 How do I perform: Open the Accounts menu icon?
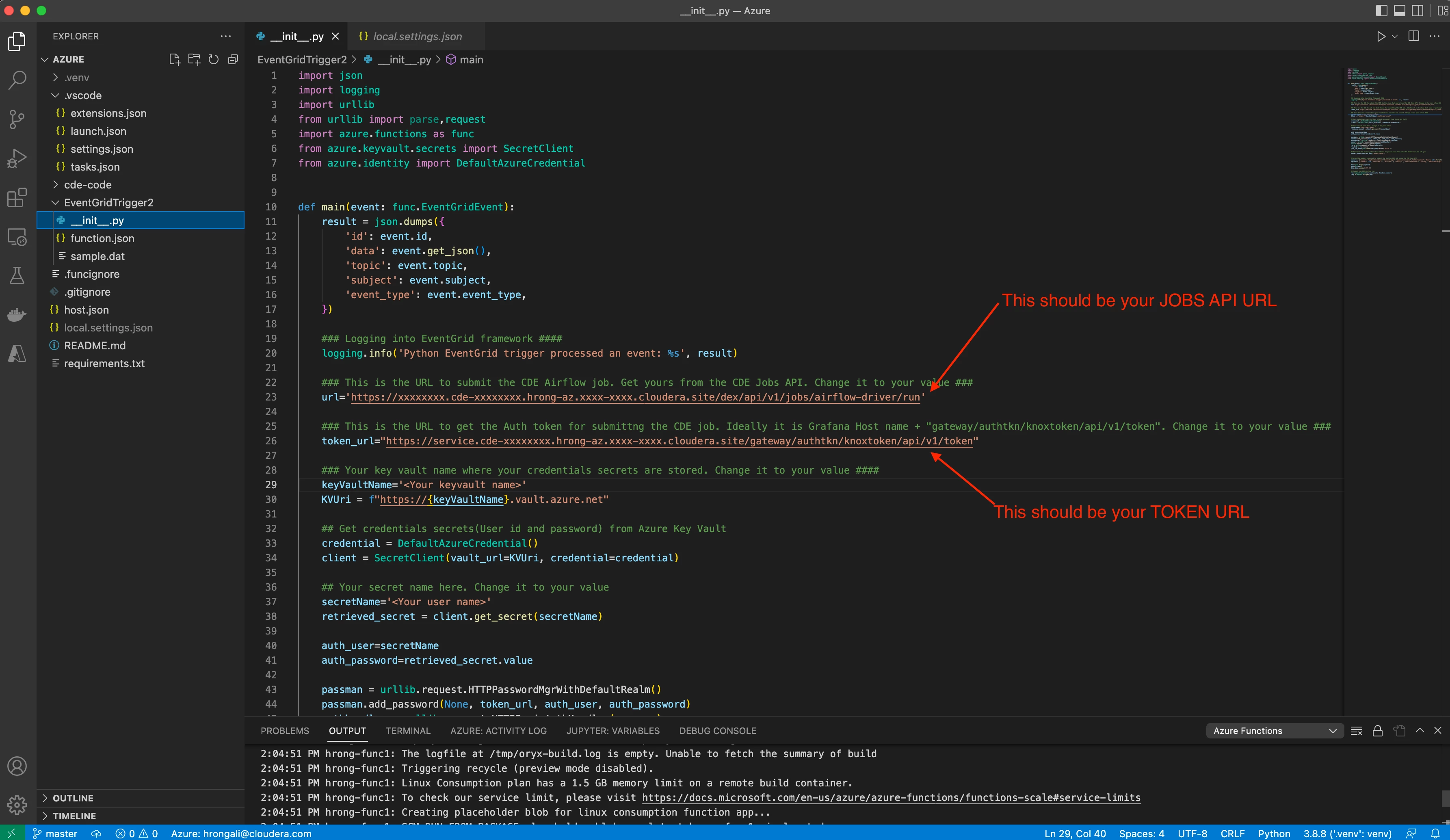[x=17, y=766]
